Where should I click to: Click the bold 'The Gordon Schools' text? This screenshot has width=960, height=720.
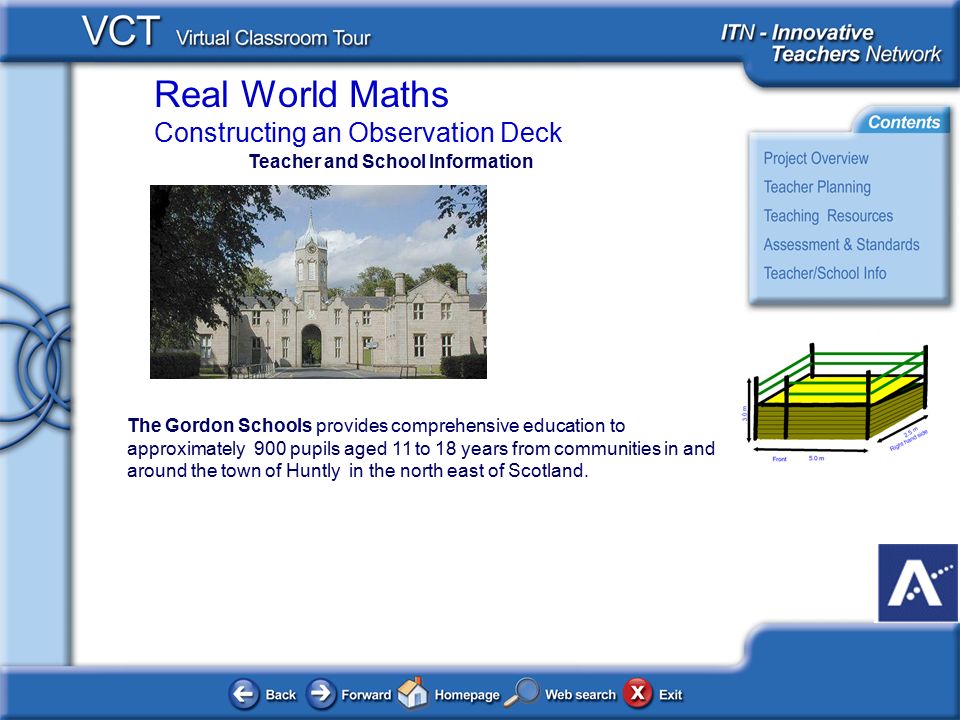(220, 425)
